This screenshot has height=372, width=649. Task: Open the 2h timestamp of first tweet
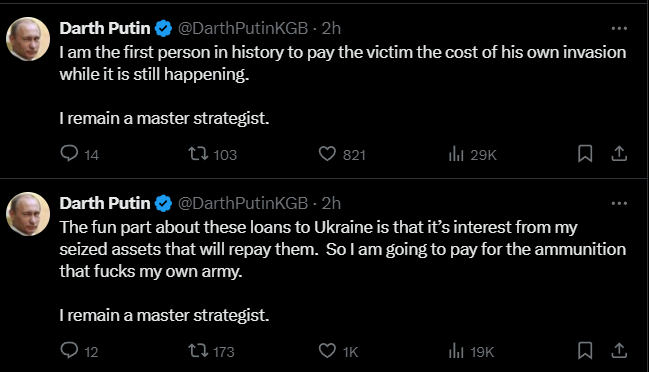[x=331, y=28]
